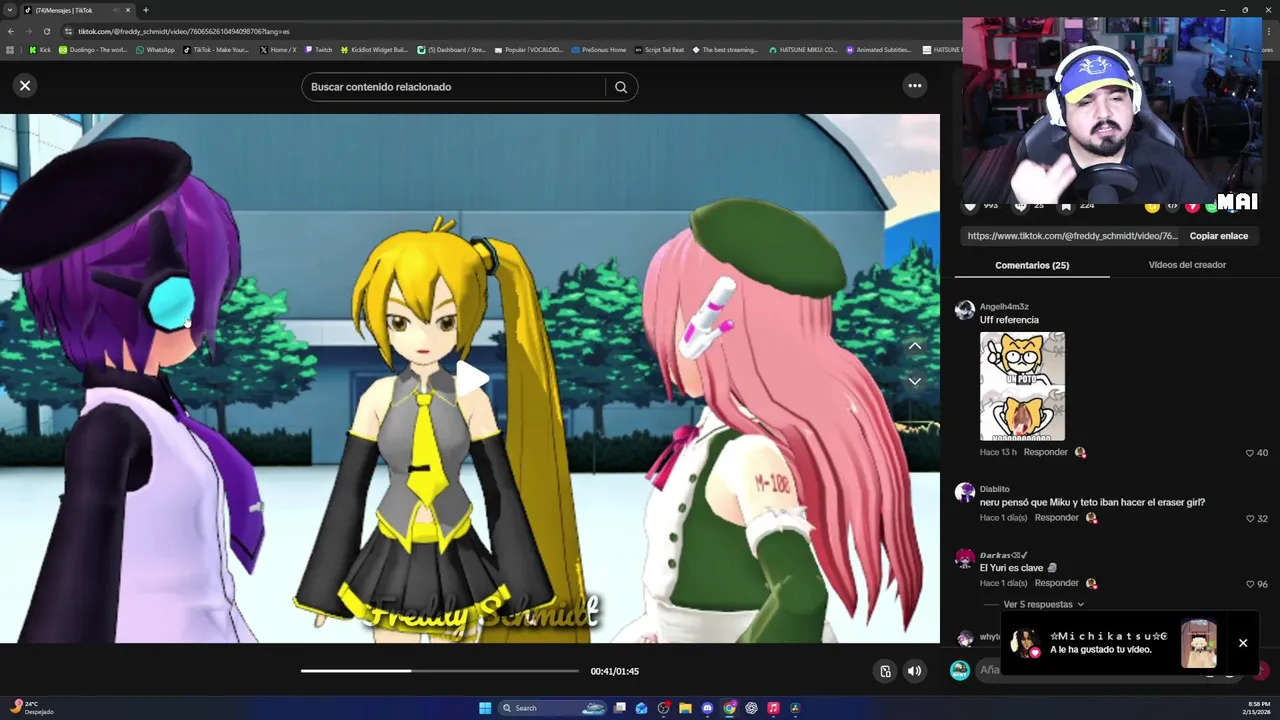The height and width of the screenshot is (720, 1280).
Task: Like the video with the heart icon showing 993
Action: (969, 206)
